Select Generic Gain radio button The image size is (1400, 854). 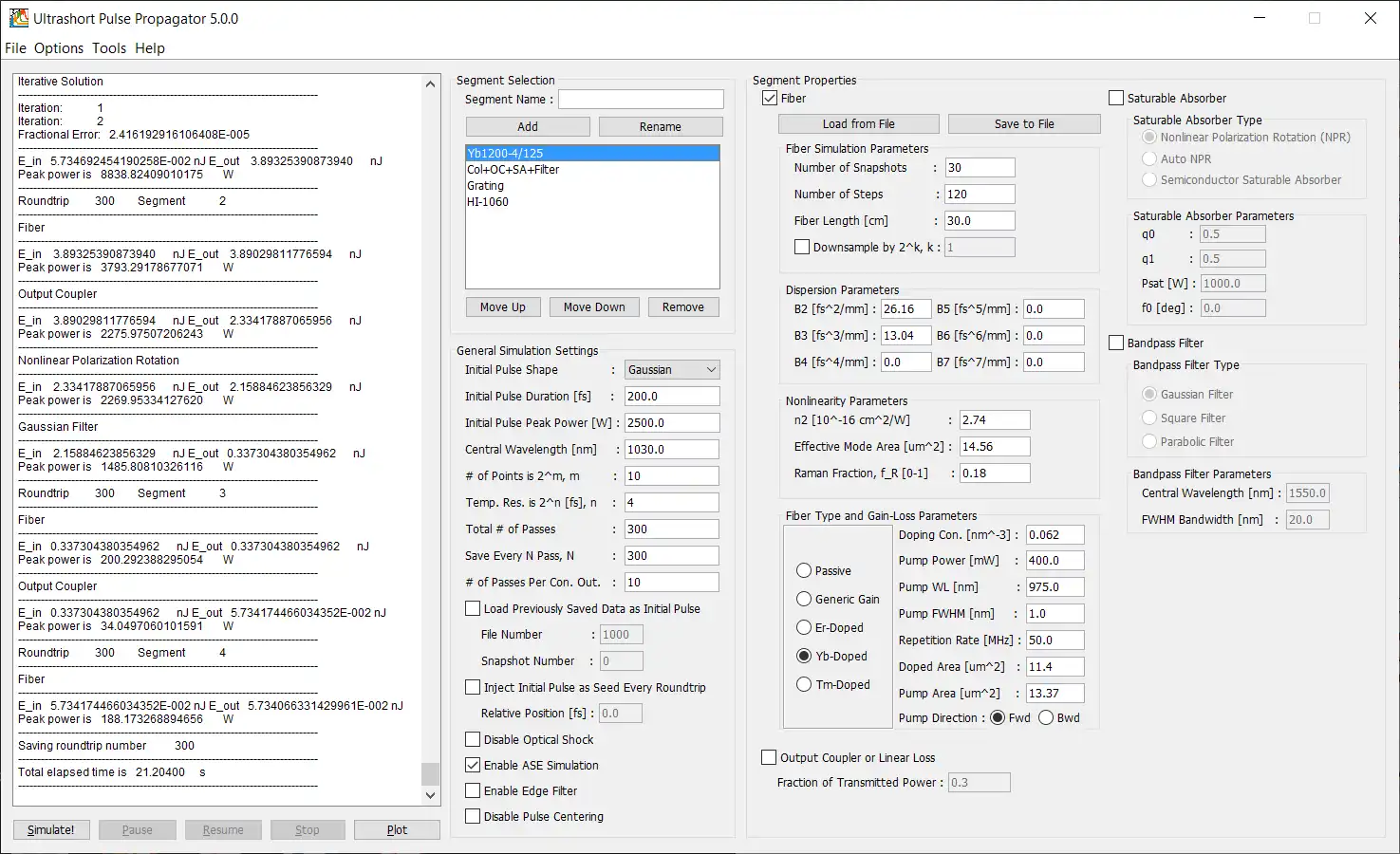[x=804, y=600]
